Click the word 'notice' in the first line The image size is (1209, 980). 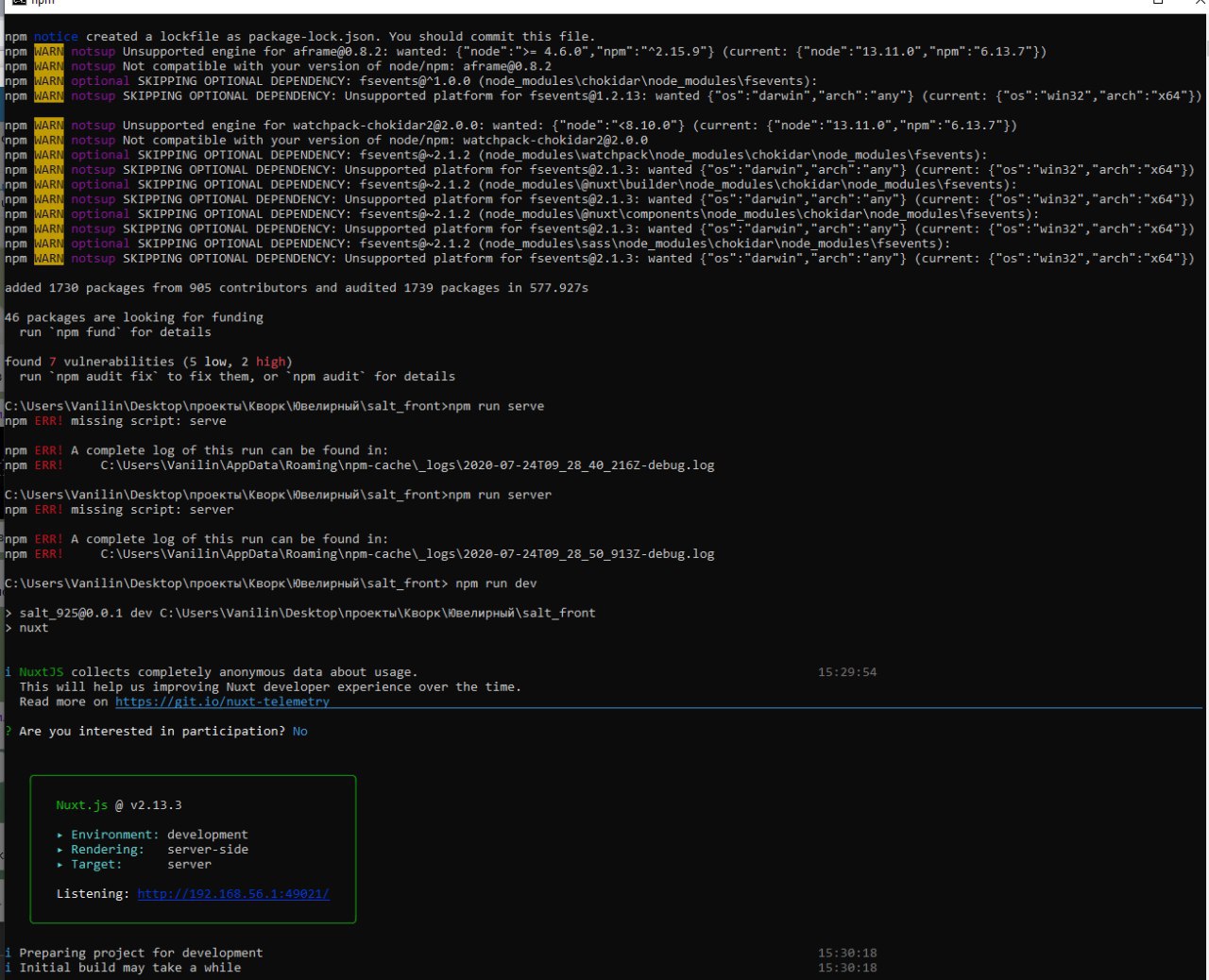pyautogui.click(x=56, y=37)
